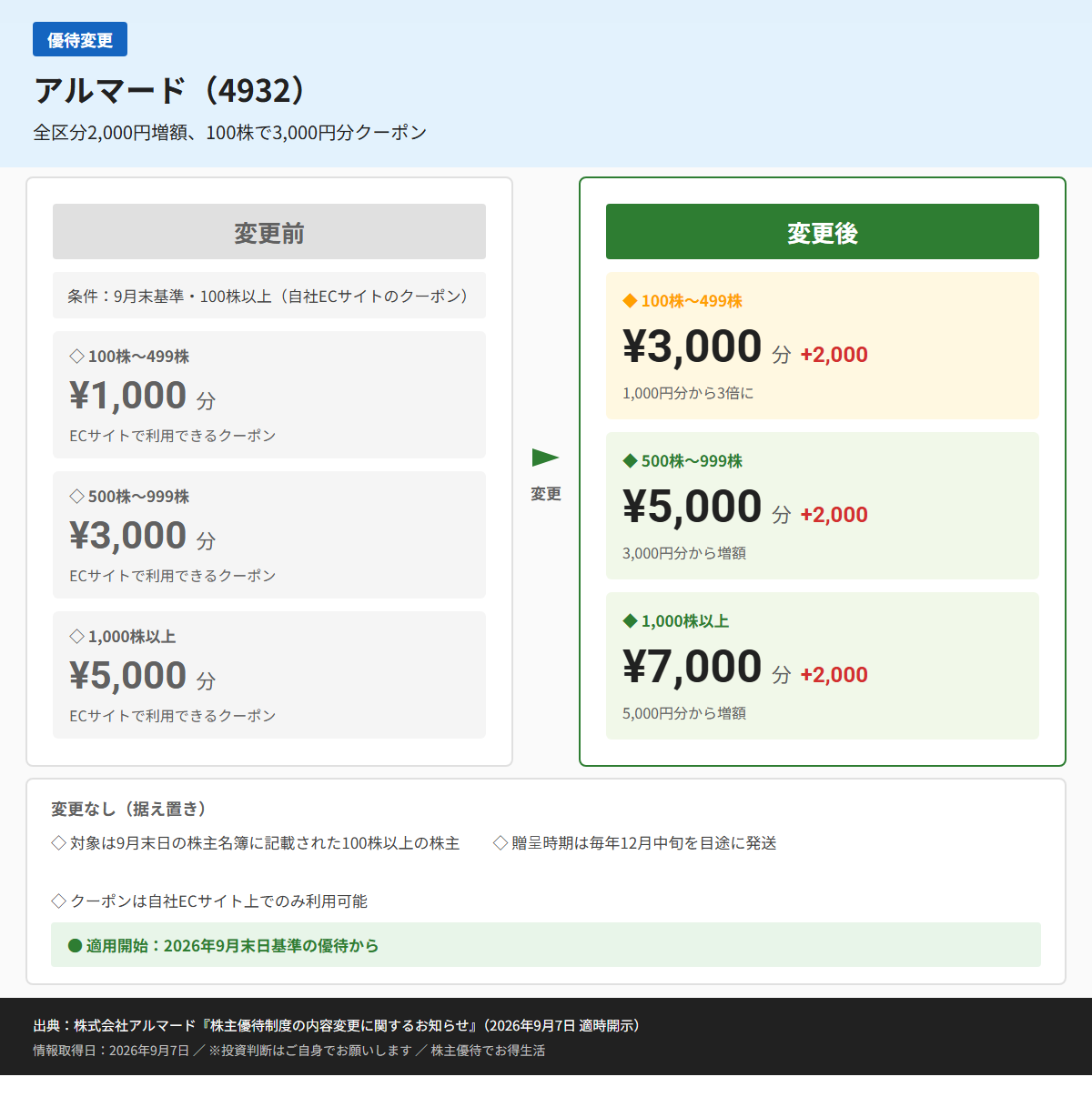This screenshot has height=1097, width=1092.
Task: Click ECサイトで利用できるクーポン under ¥1,000
Action: pos(173,436)
